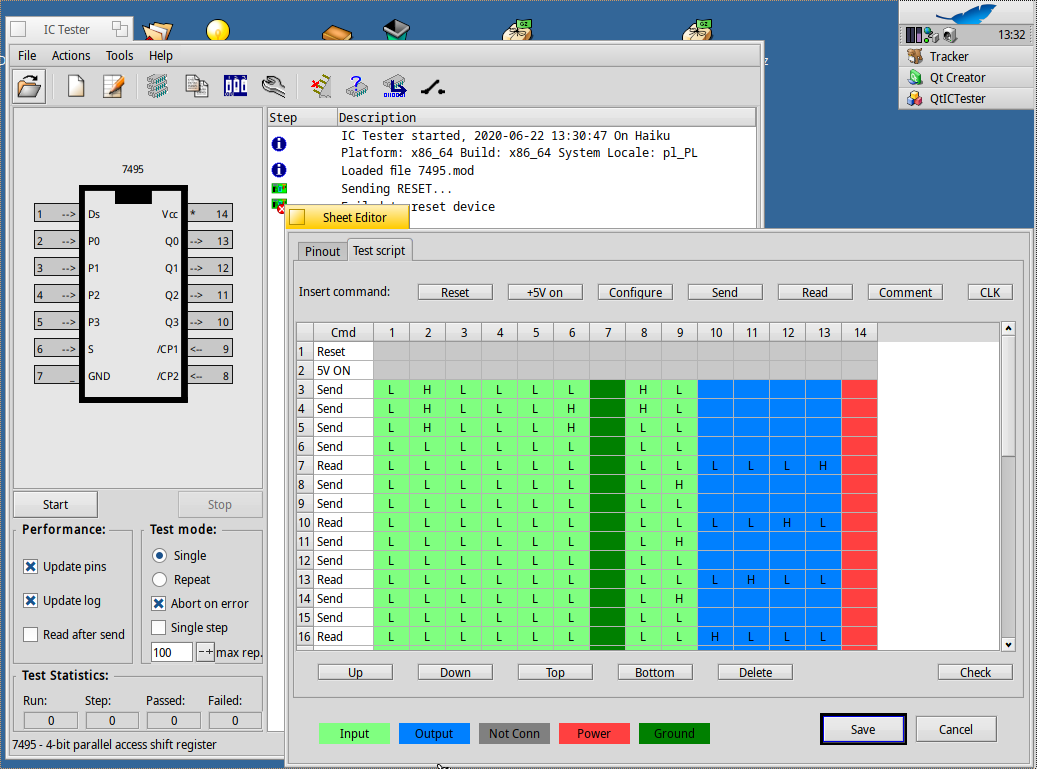Insert a +5V on command
Image resolution: width=1037 pixels, height=769 pixels.
(x=544, y=293)
